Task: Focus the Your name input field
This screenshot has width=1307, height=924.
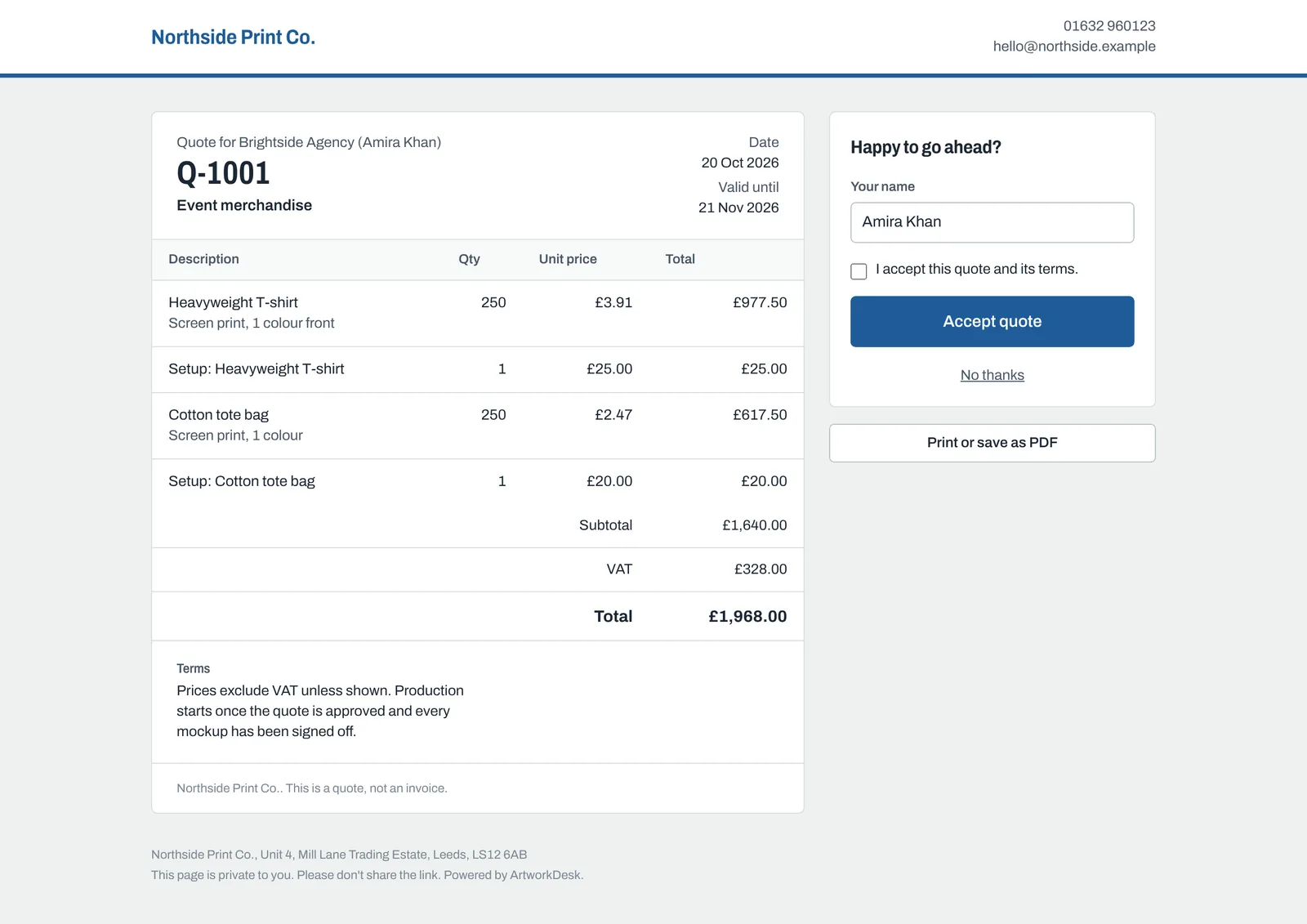Action: [992, 222]
